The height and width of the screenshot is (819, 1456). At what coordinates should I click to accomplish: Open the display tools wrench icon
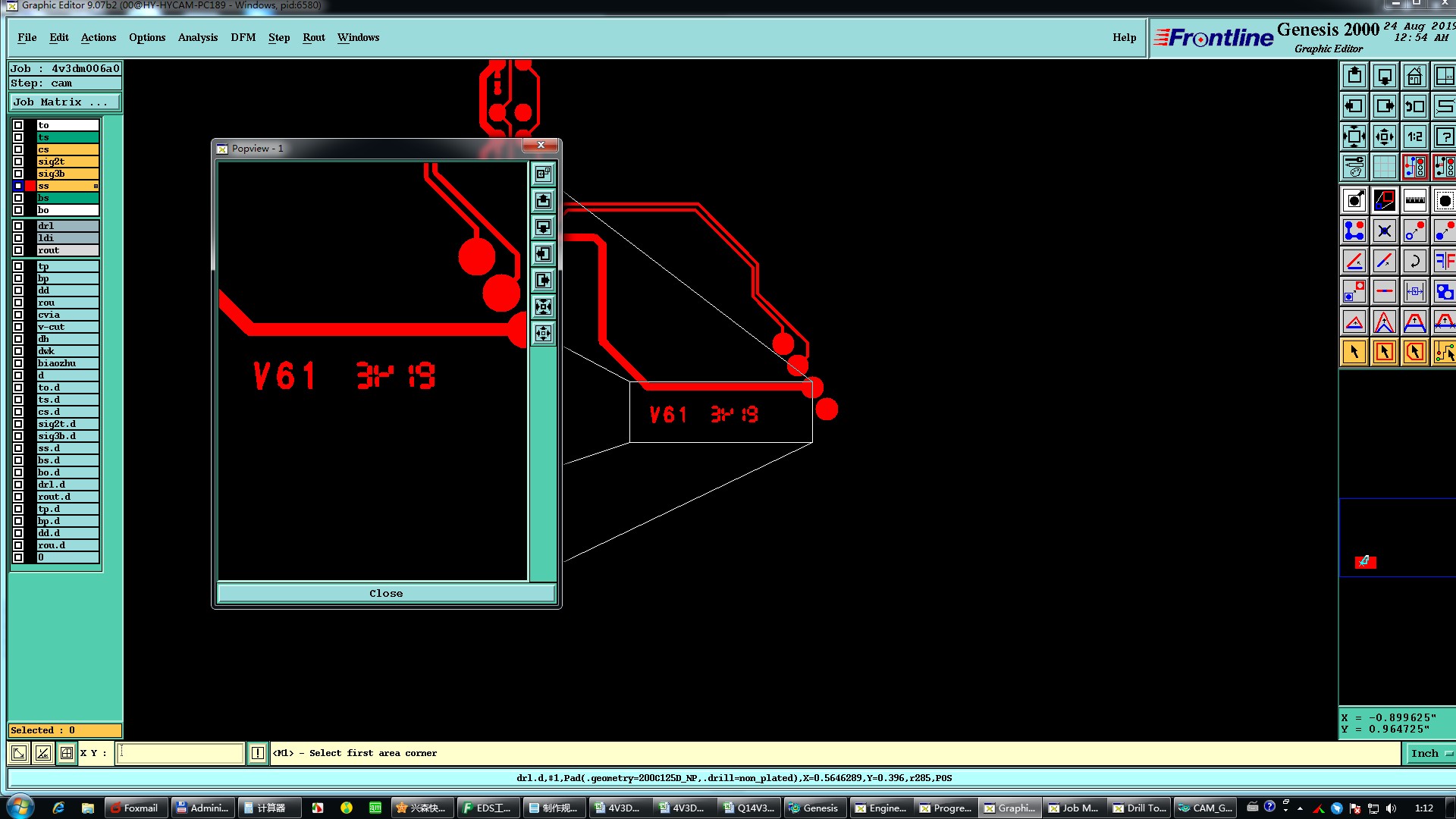point(1354,167)
